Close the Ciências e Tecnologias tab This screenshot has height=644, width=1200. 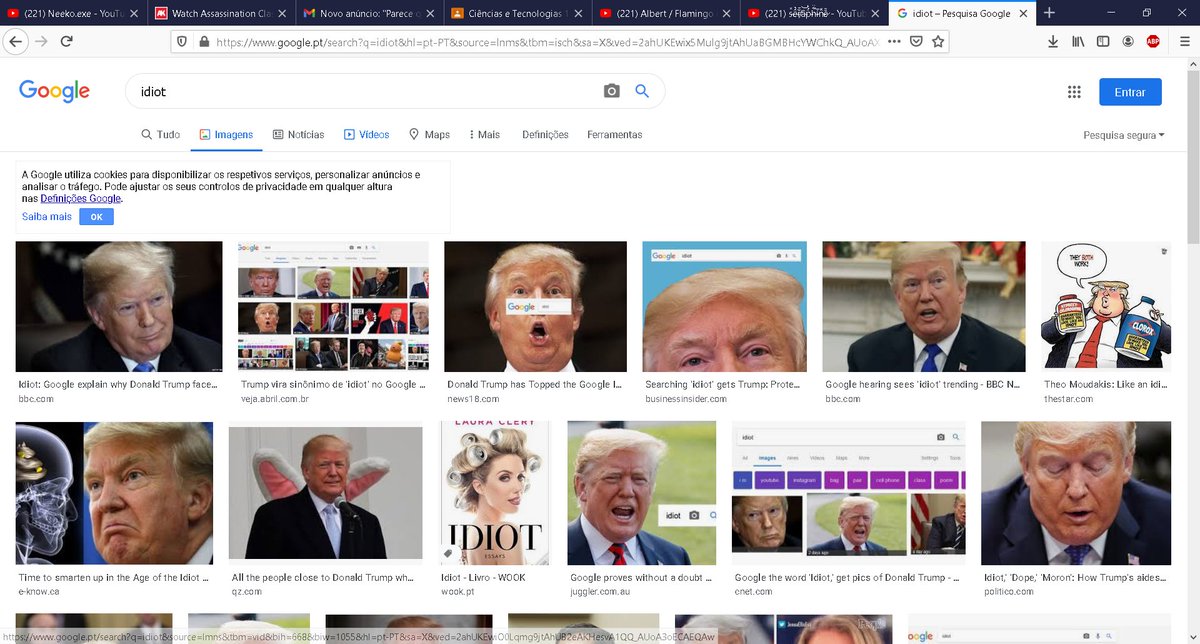pyautogui.click(x=578, y=13)
